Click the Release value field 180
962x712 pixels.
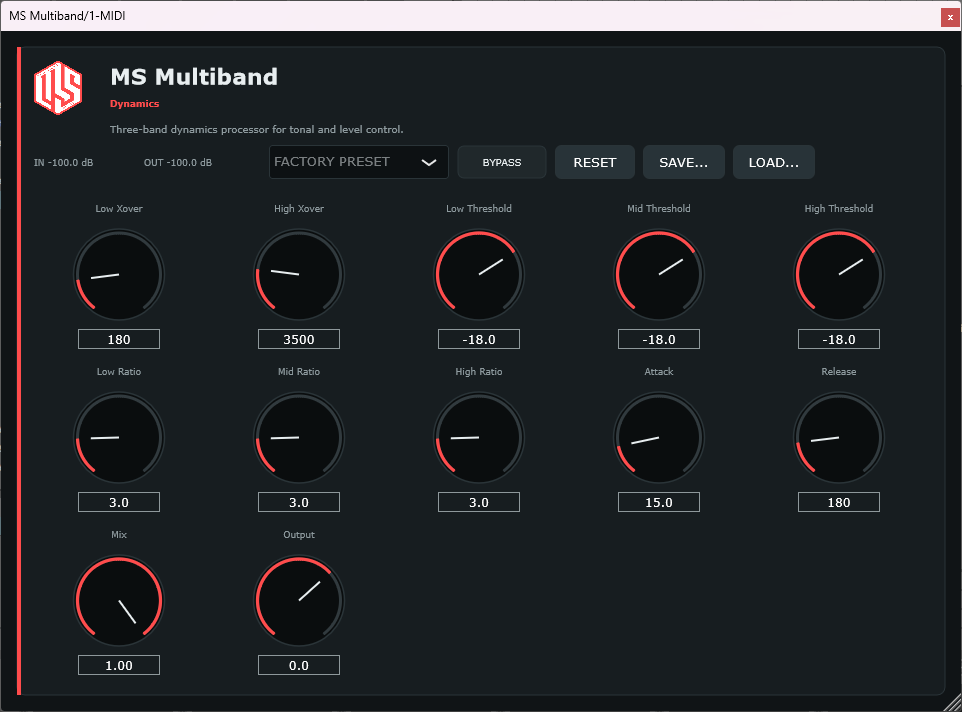click(839, 502)
